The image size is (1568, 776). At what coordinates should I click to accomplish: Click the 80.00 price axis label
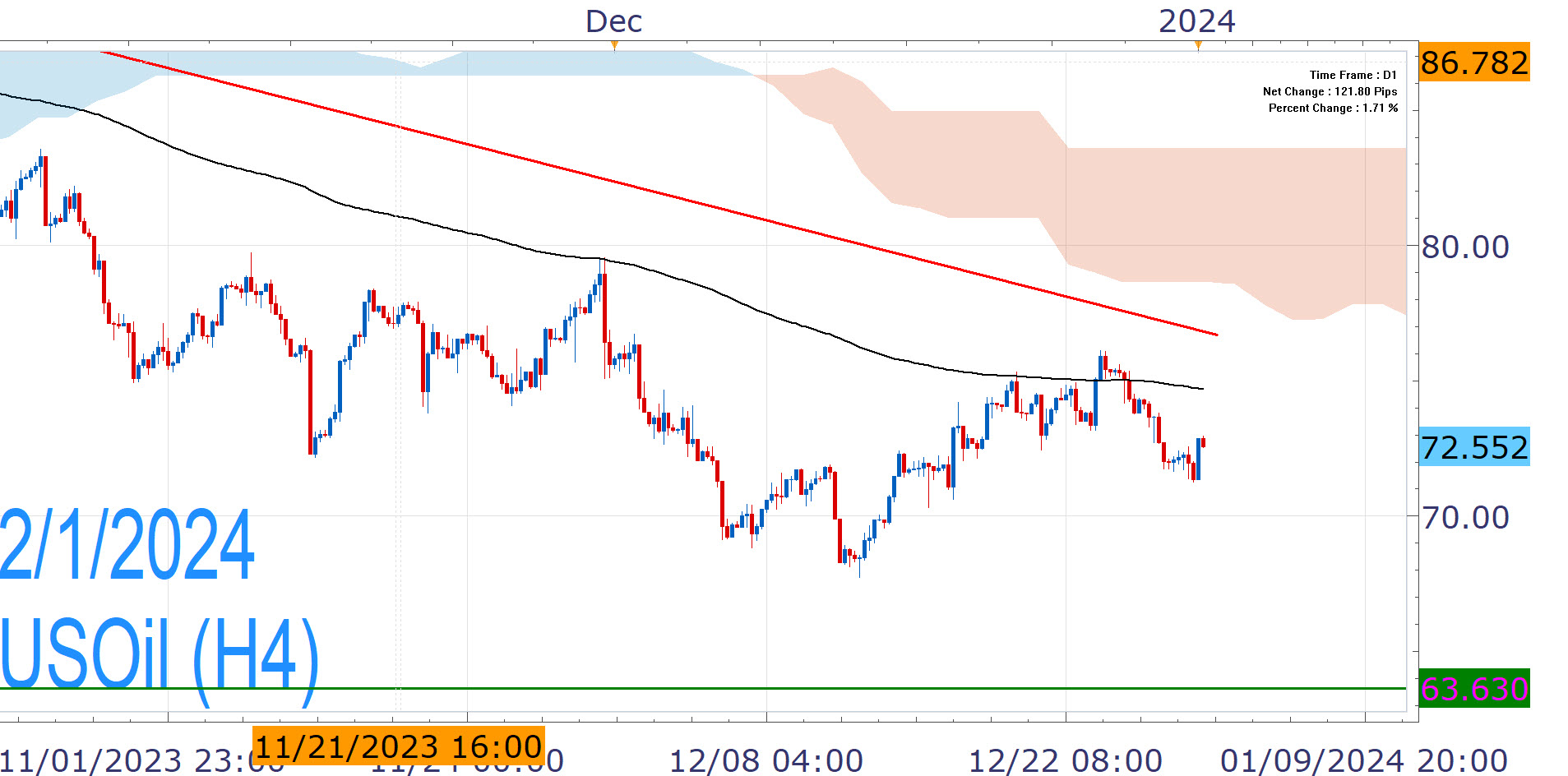click(1466, 247)
